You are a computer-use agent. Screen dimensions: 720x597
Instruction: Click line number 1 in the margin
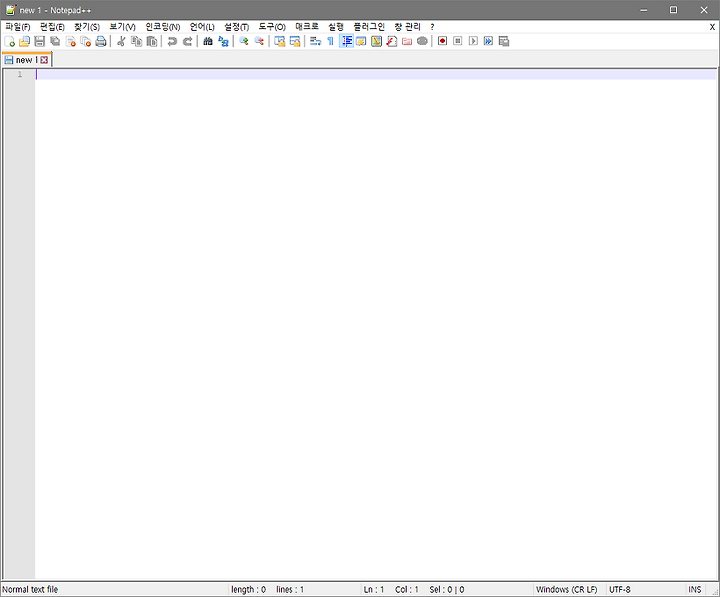[20, 74]
